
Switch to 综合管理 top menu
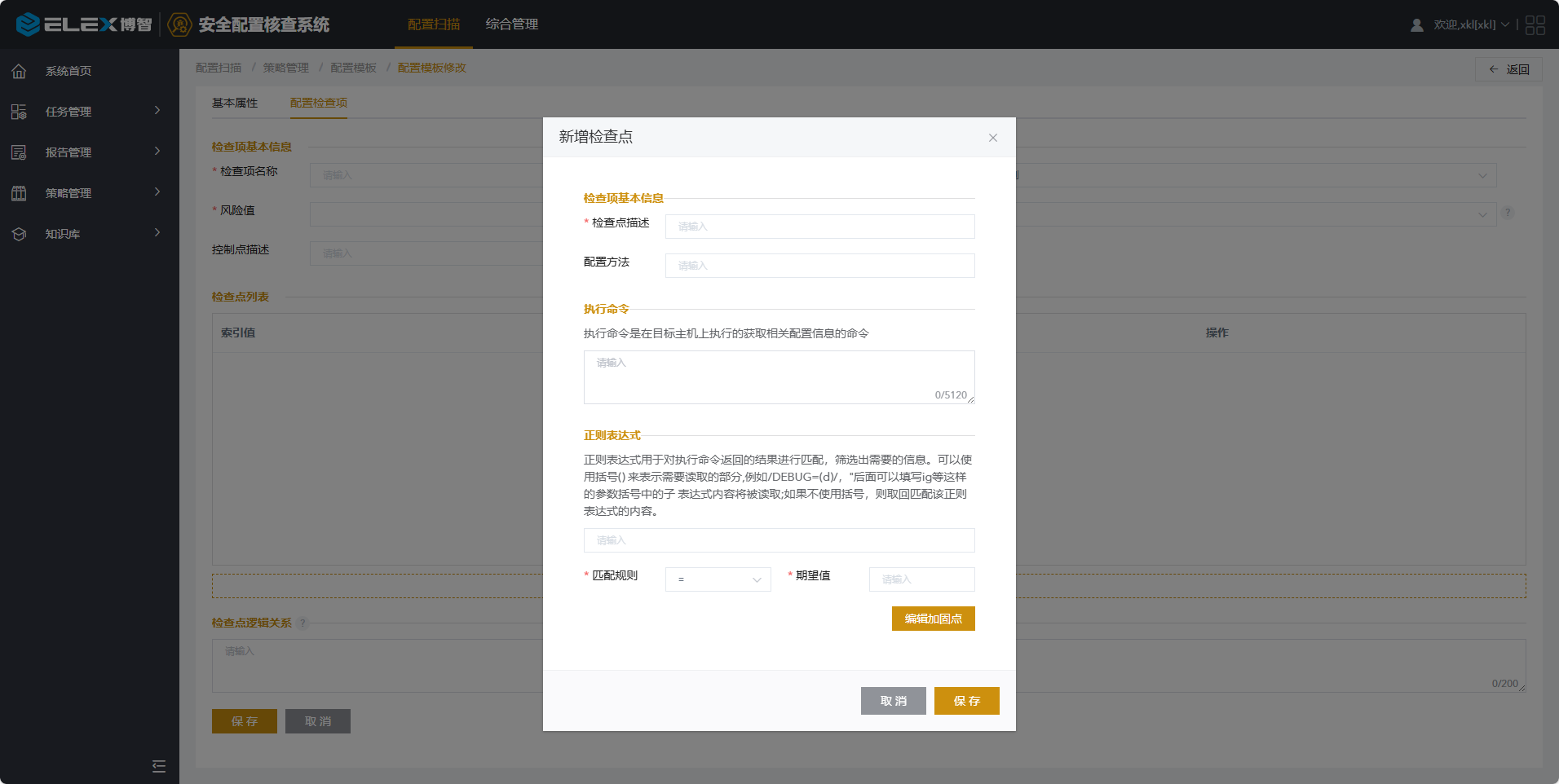click(x=511, y=24)
